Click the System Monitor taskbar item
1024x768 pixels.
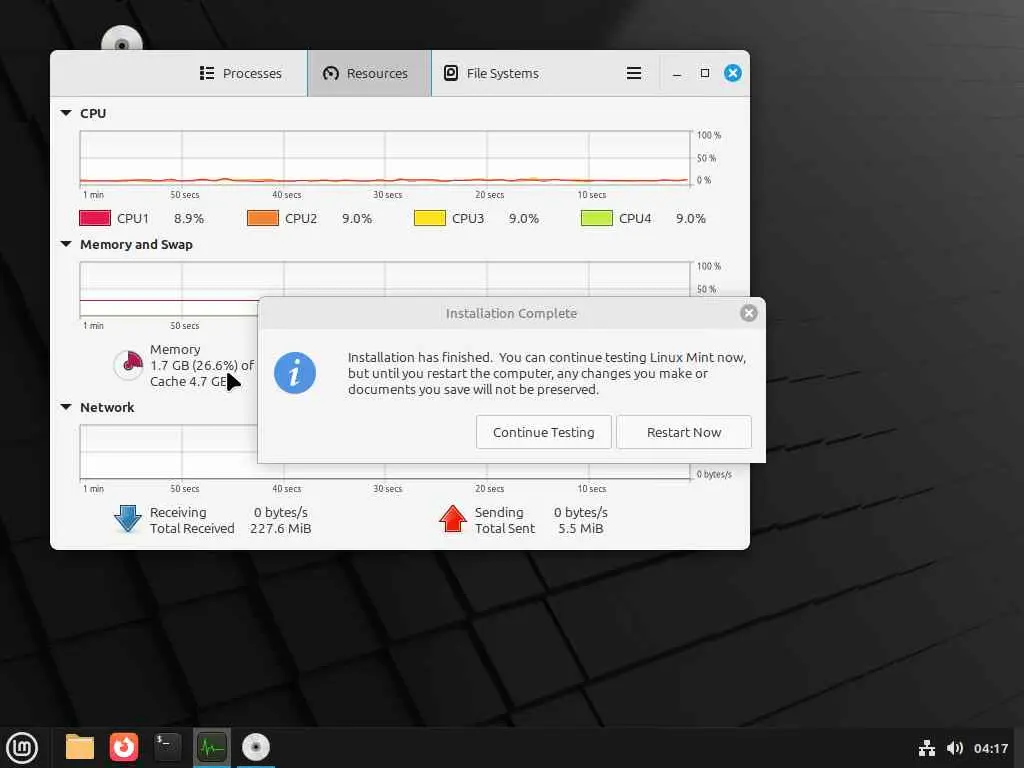[x=212, y=748]
